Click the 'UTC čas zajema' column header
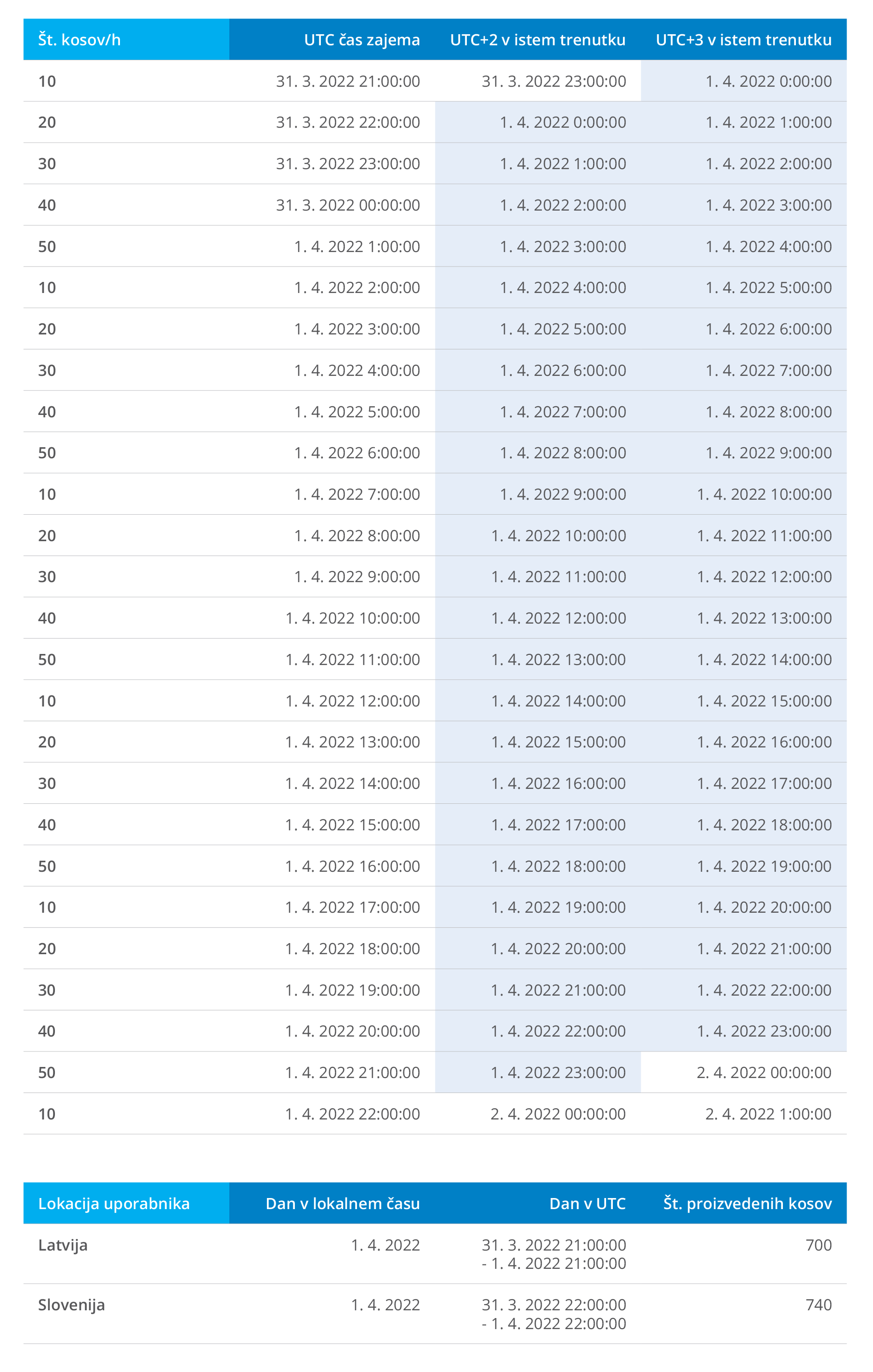Viewport: 873px width, 1372px height. 362,40
